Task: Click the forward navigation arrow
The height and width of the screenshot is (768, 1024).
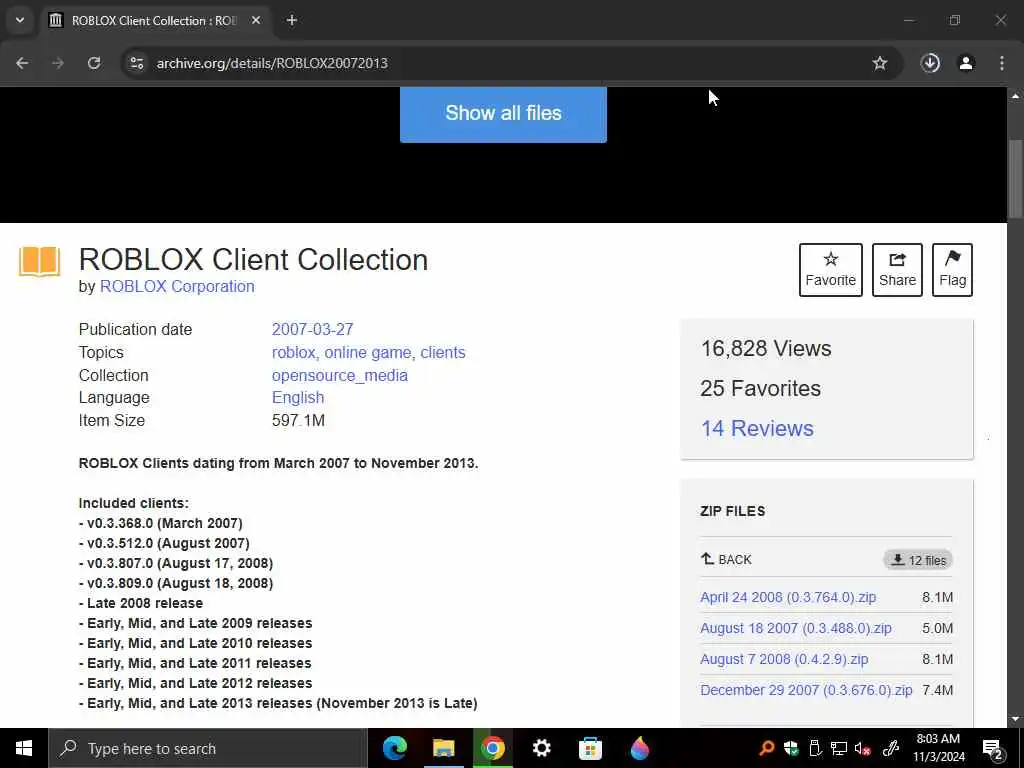Action: pyautogui.click(x=58, y=63)
